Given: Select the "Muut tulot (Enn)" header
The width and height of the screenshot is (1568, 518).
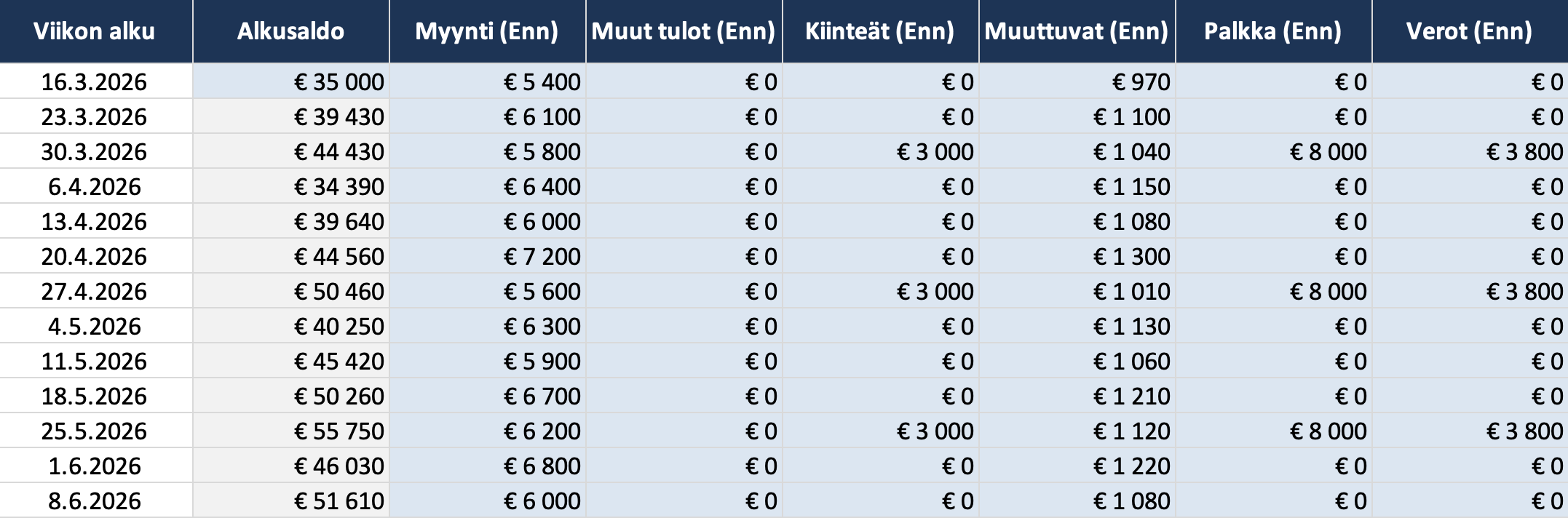Looking at the screenshot, I should [684, 31].
